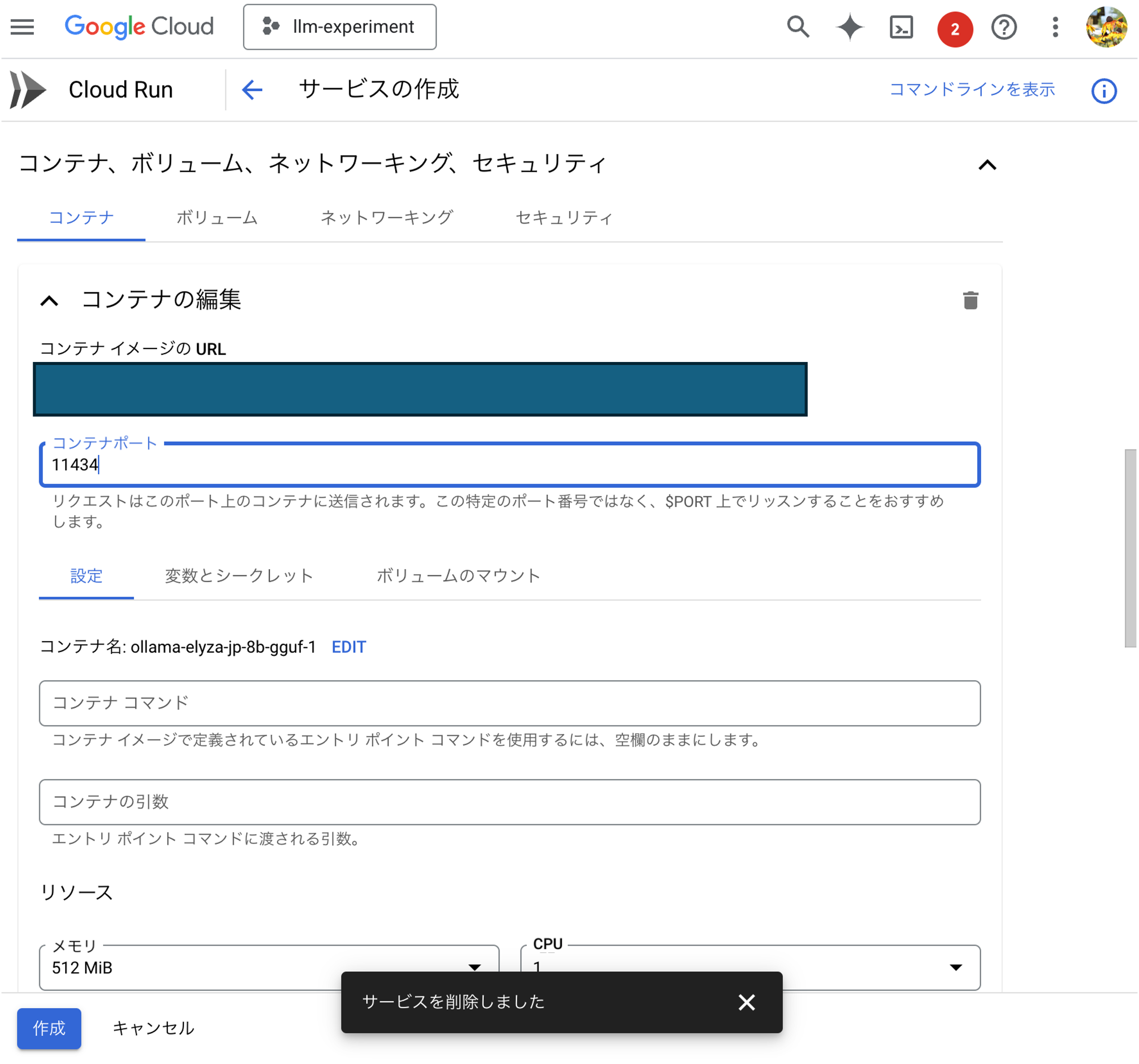Dismiss the サービスを削除しました toast
The width and height of the screenshot is (1139, 1064).
[746, 1003]
